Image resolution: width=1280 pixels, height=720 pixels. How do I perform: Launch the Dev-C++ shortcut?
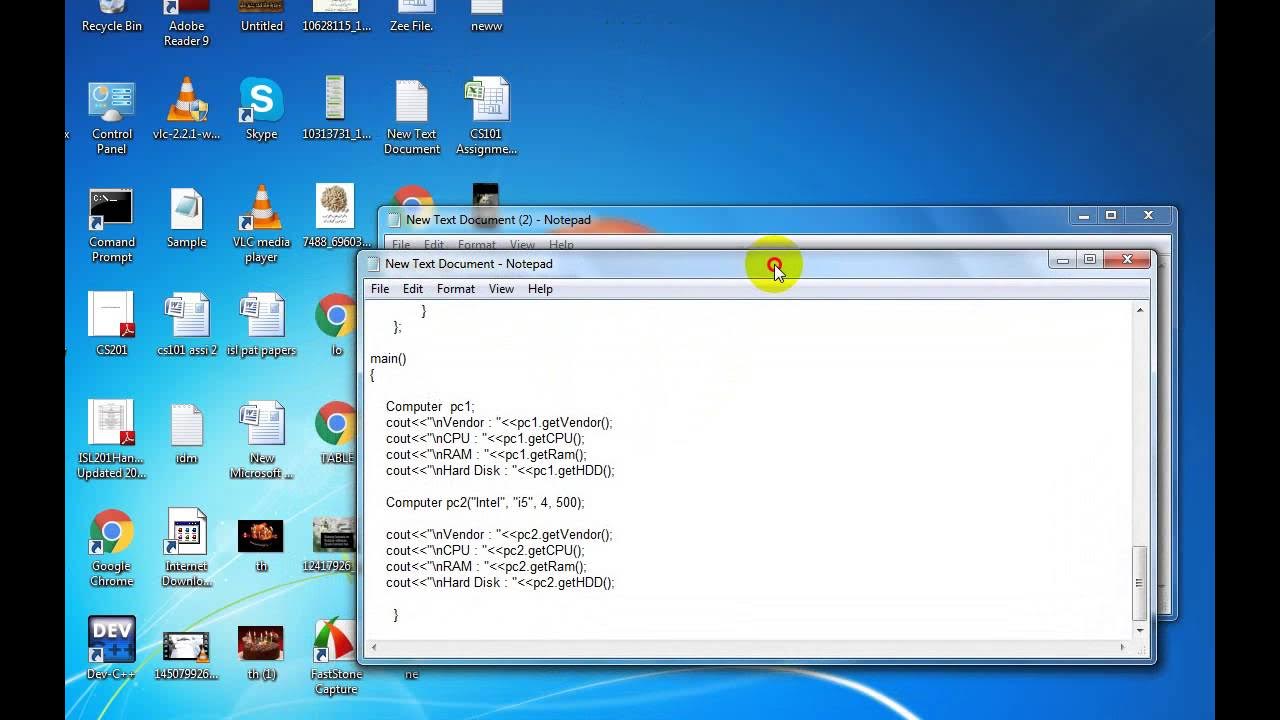pyautogui.click(x=112, y=648)
